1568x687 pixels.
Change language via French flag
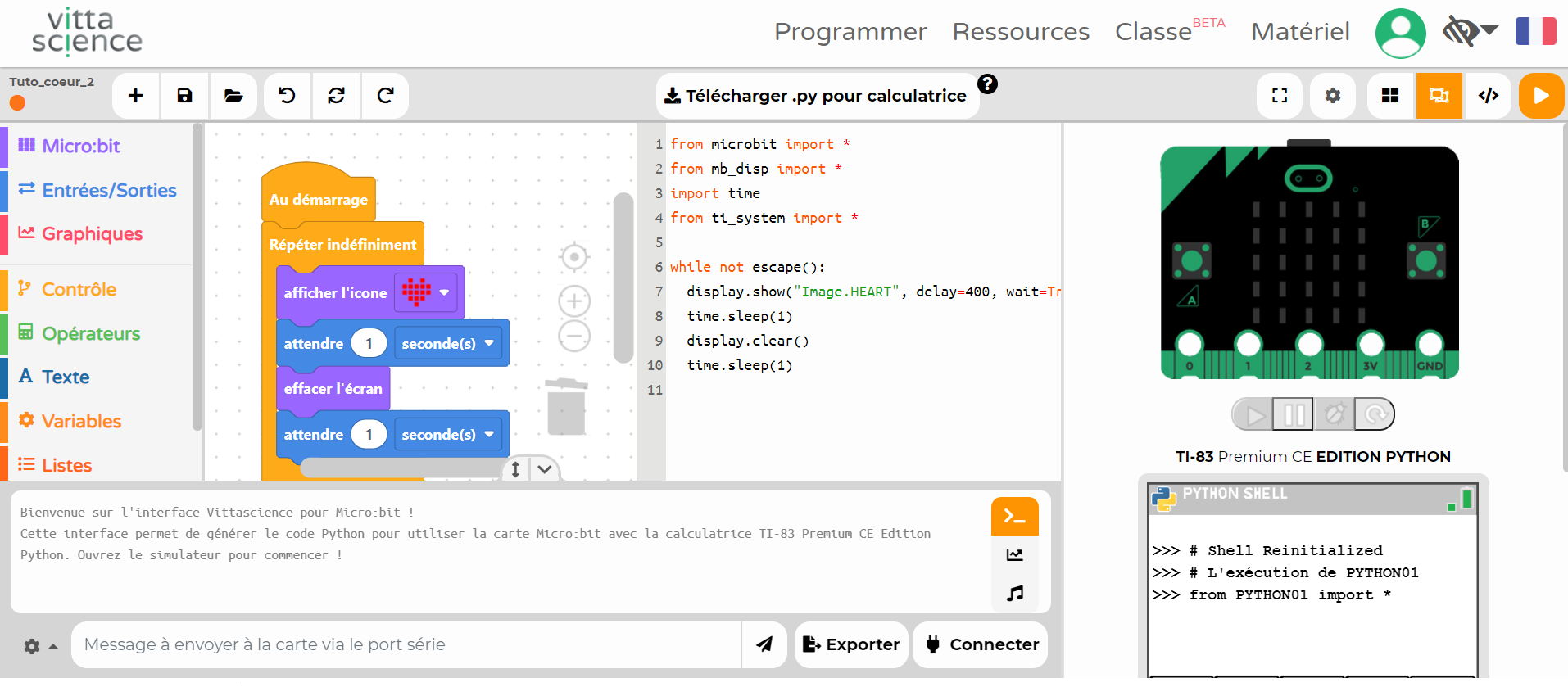pos(1535,31)
